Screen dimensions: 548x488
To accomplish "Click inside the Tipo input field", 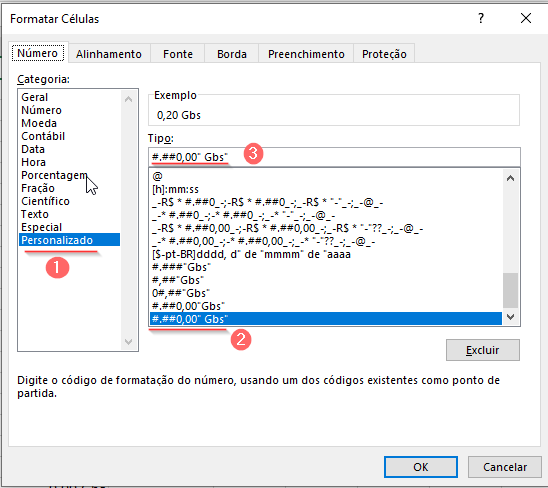I will [x=334, y=157].
